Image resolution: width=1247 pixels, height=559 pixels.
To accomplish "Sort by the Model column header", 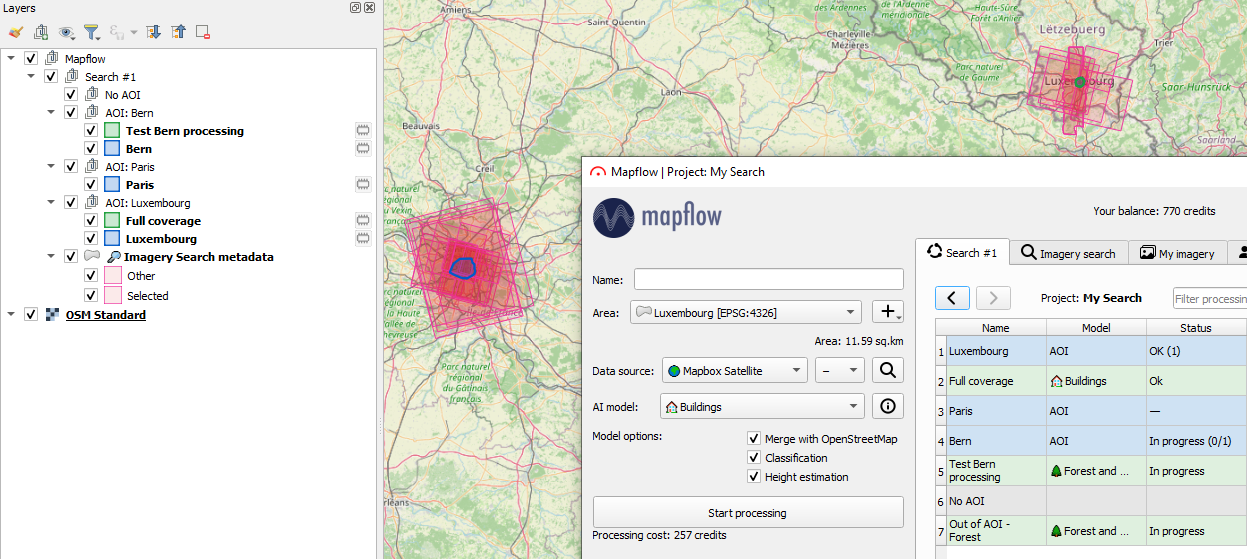I will [x=1096, y=328].
